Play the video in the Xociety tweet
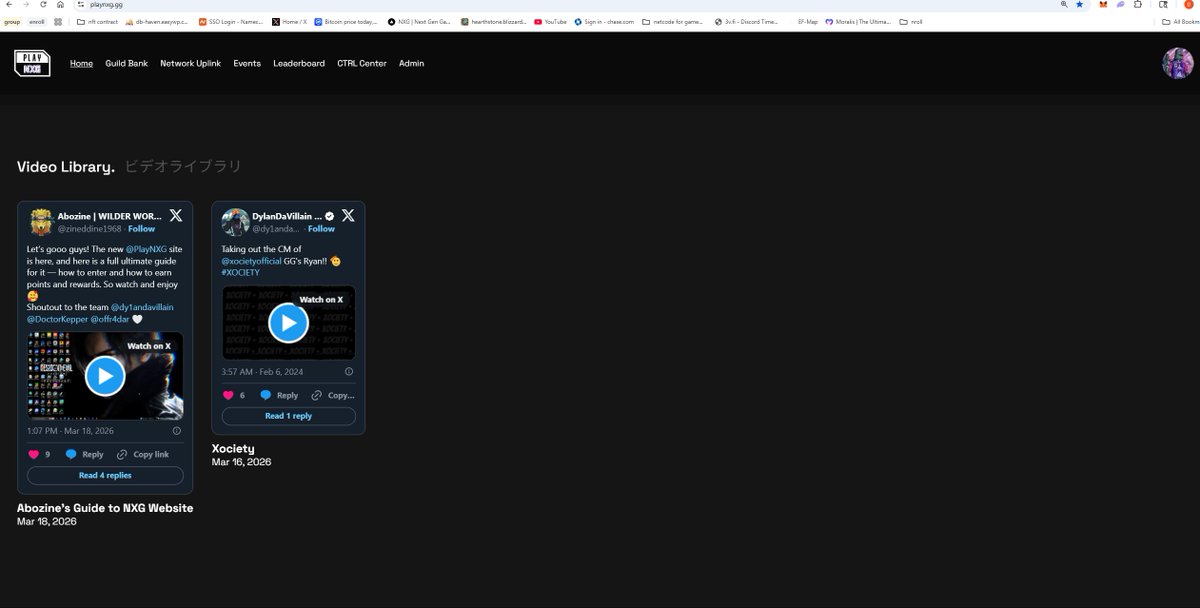This screenshot has height=608, width=1200. coord(288,323)
